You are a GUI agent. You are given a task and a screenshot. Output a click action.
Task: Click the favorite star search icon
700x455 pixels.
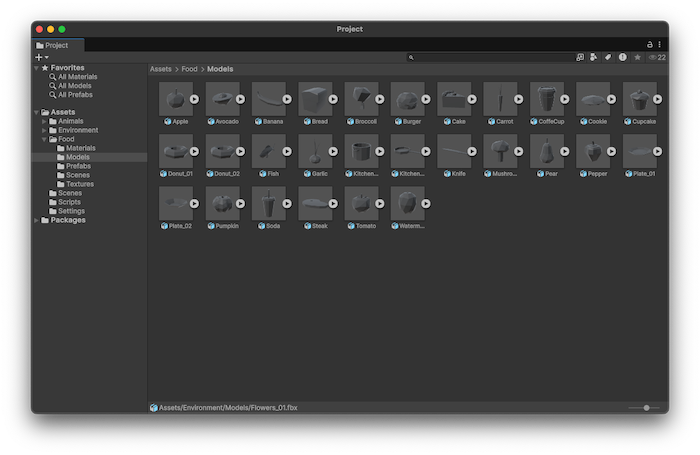pyautogui.click(x=637, y=57)
